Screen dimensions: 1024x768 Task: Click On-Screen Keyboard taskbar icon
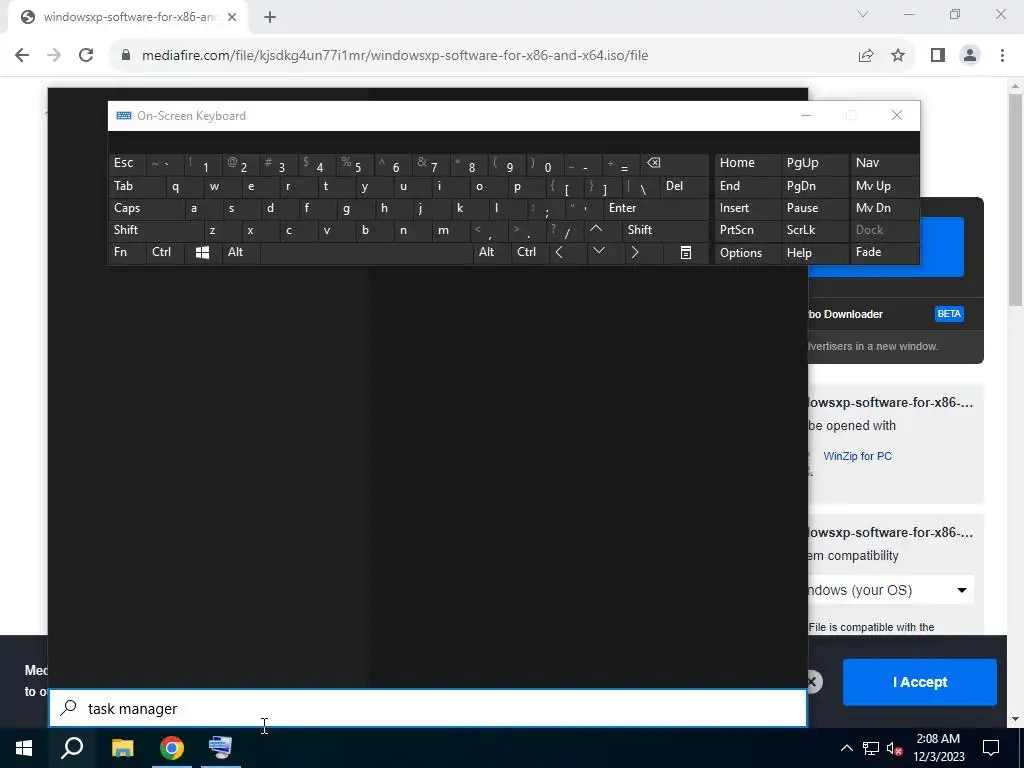pyautogui.click(x=220, y=748)
